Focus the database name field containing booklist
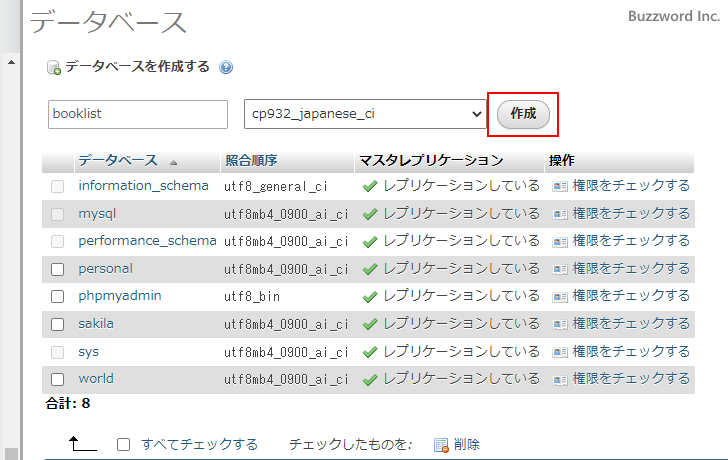The width and height of the screenshot is (728, 460). click(138, 114)
